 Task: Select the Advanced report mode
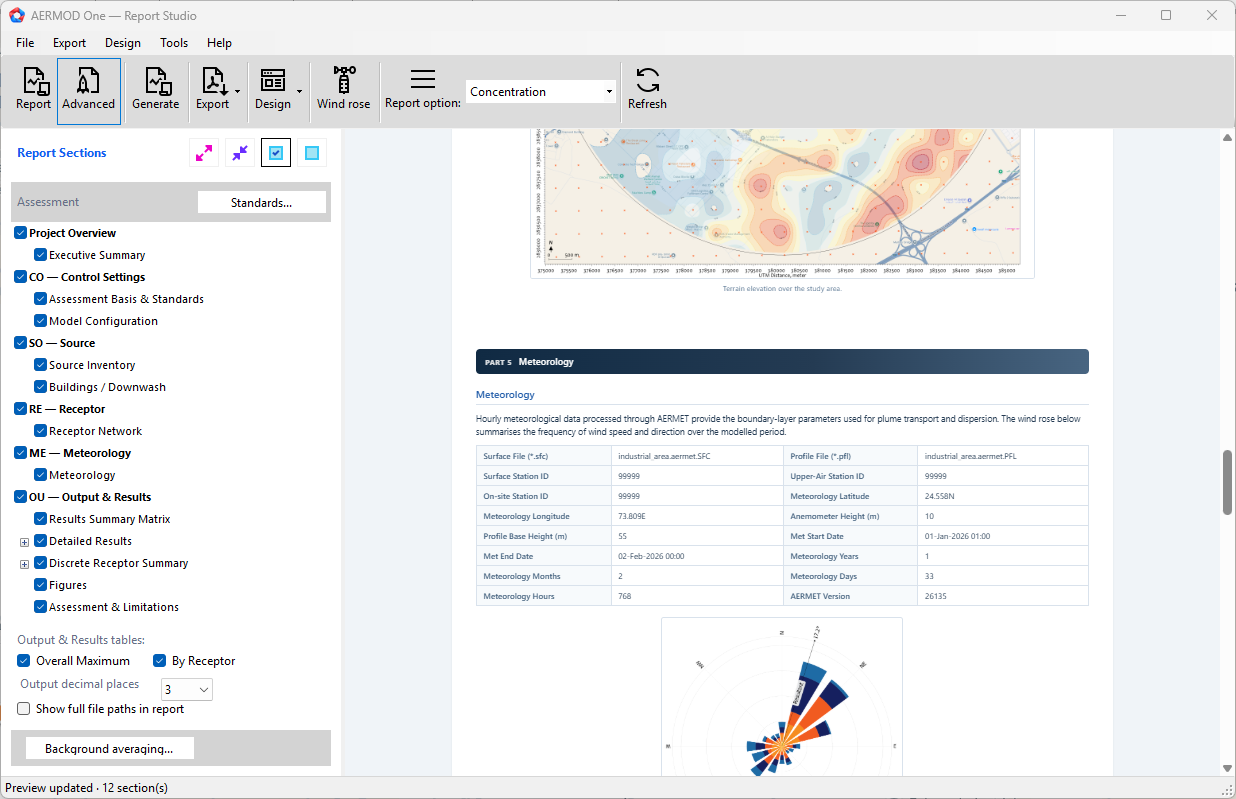(88, 90)
